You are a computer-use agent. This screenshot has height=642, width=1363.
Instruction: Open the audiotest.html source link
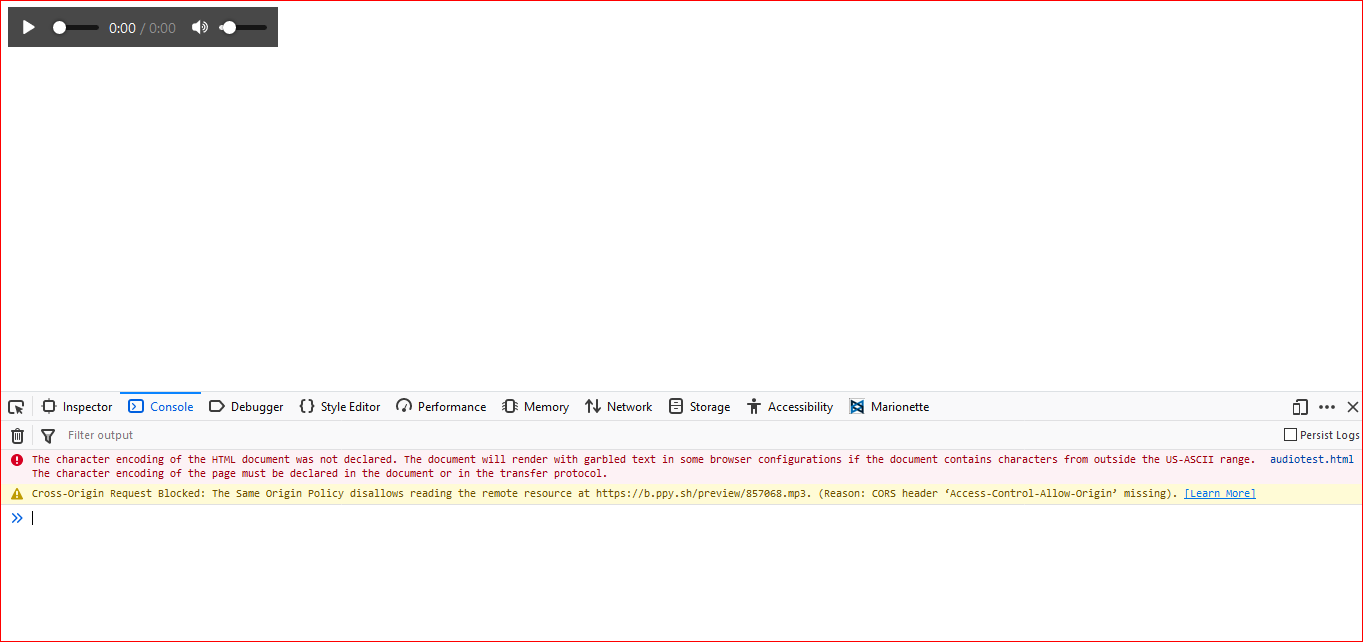click(x=1311, y=459)
